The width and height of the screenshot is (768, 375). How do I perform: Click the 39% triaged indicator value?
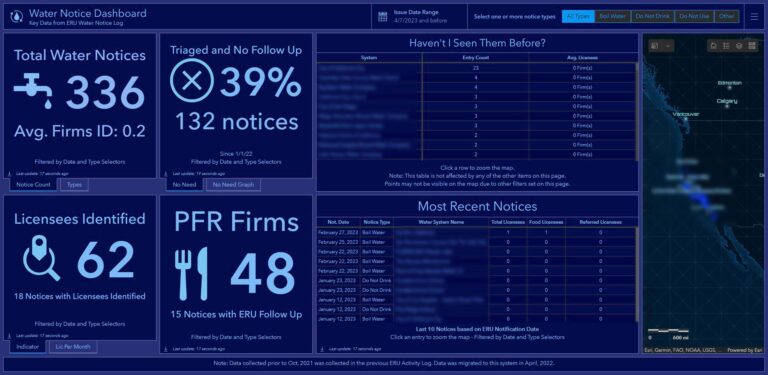(260, 81)
